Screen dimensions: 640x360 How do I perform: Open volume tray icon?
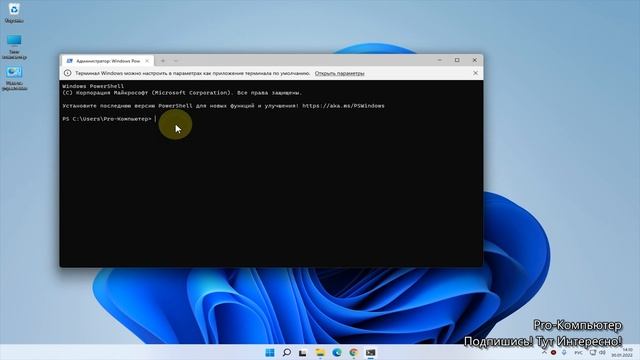tap(602, 352)
